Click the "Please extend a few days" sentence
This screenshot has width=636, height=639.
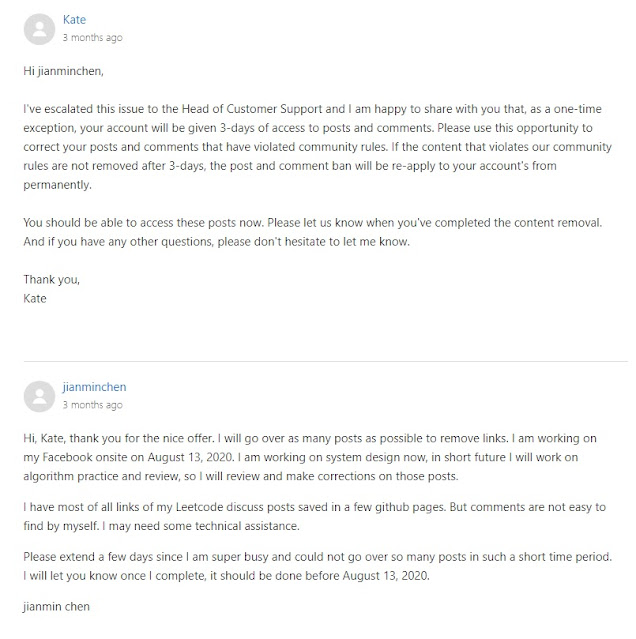(100, 551)
